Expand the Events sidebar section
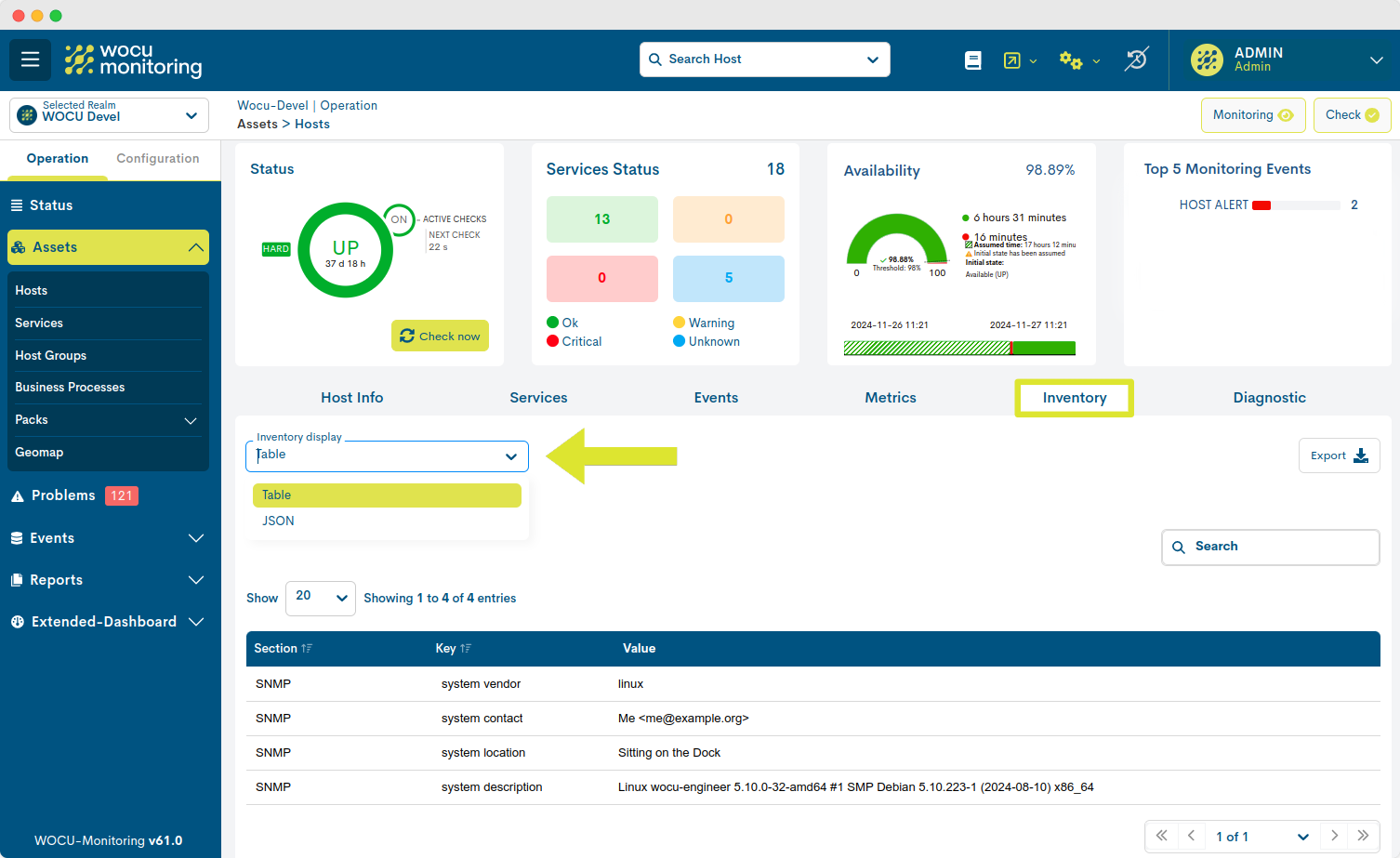Viewport: 1400px width, 858px height. coord(196,538)
